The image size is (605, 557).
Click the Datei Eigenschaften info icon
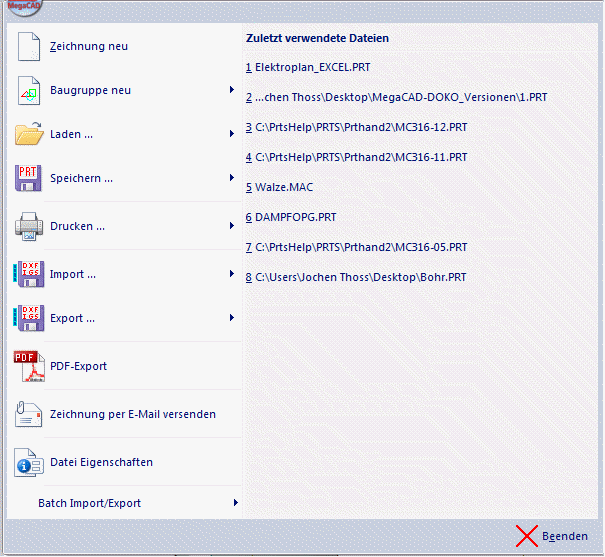(x=28, y=463)
